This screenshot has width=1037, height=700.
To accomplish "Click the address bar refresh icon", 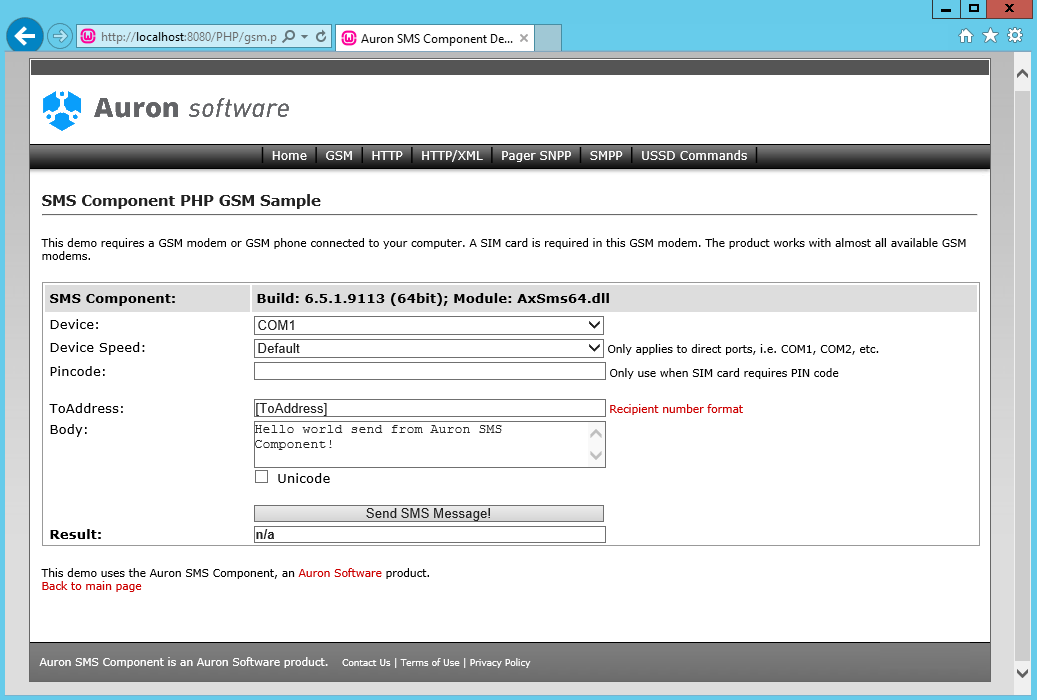I will (x=321, y=36).
